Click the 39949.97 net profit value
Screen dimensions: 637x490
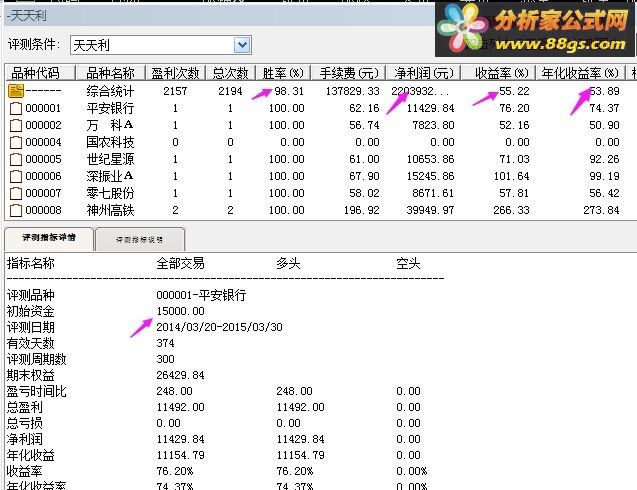tap(430, 210)
